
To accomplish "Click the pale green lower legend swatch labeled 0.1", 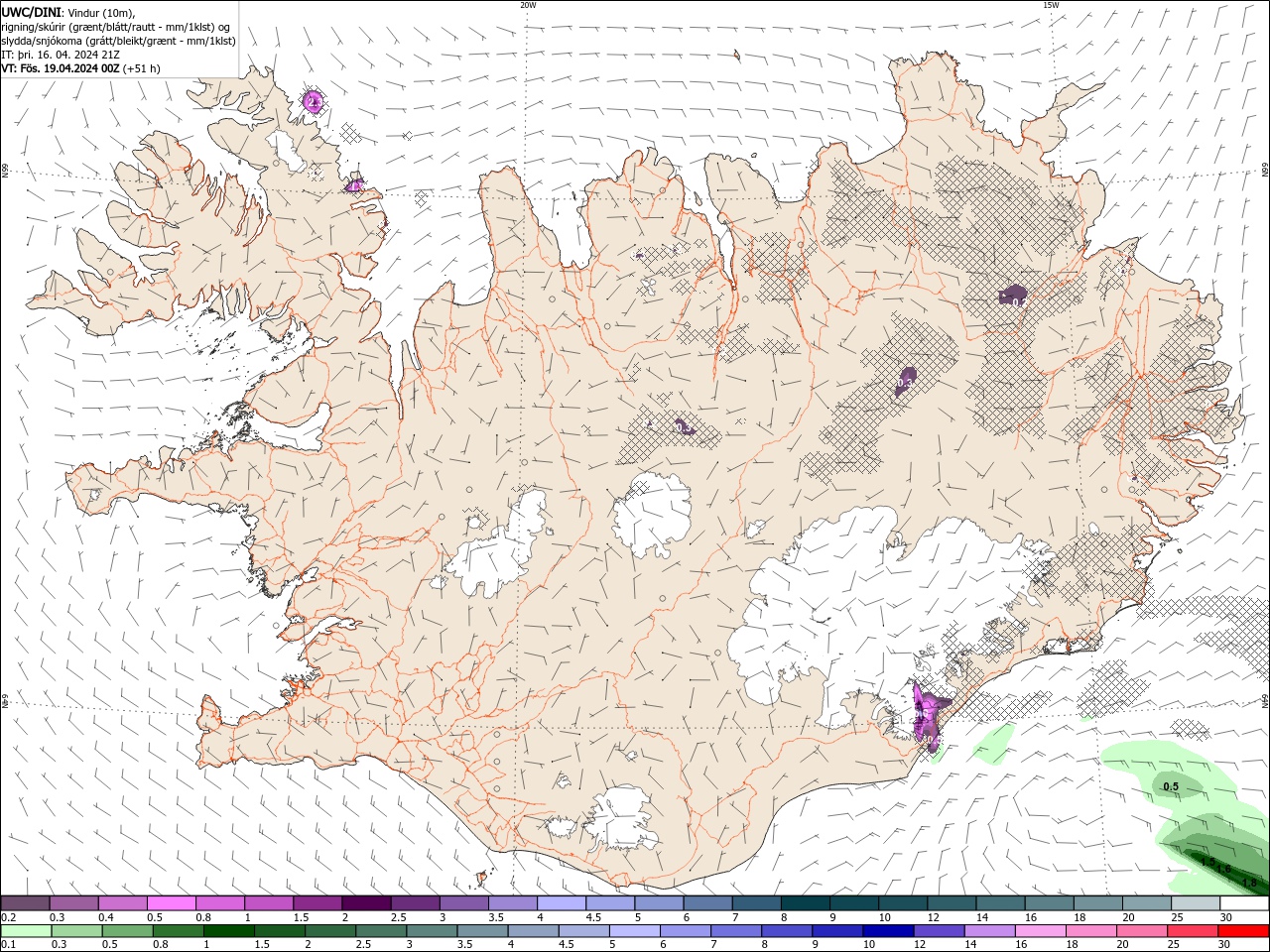I will [x=25, y=931].
